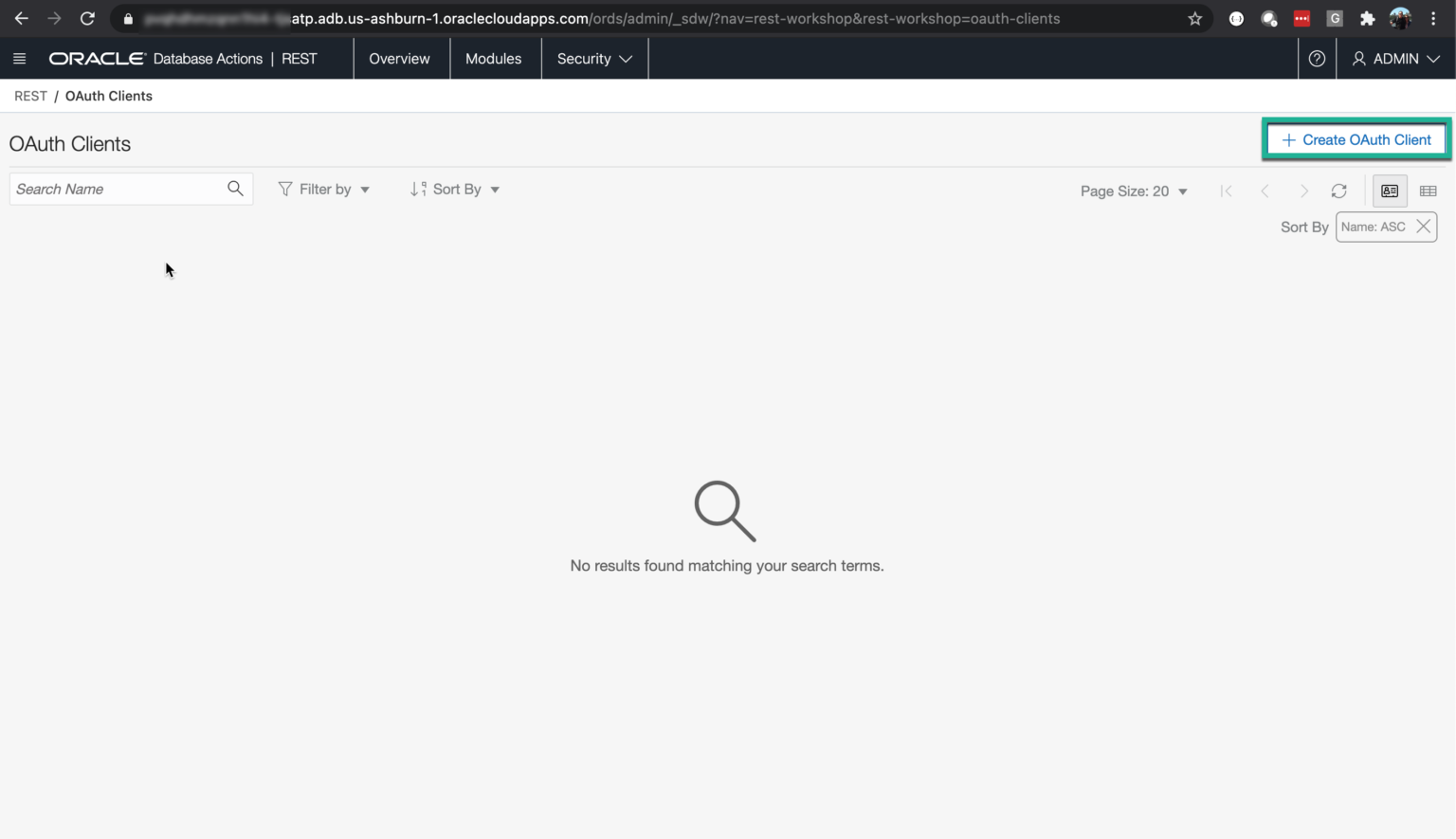Switch to the Modules tab
The image size is (1456, 839).
click(493, 59)
